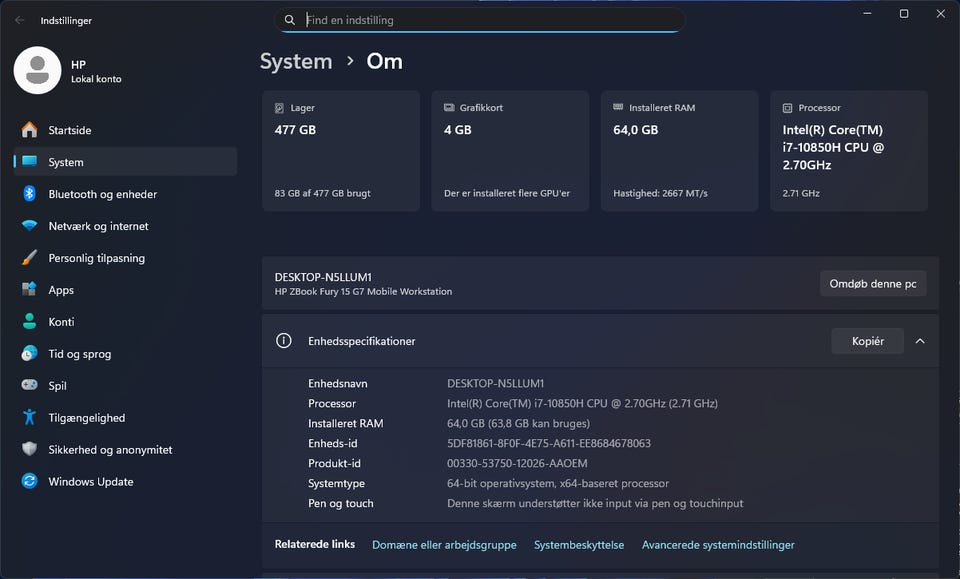Viewport: 960px width, 579px height.
Task: Click the Lager storage card icon
Action: 279,108
